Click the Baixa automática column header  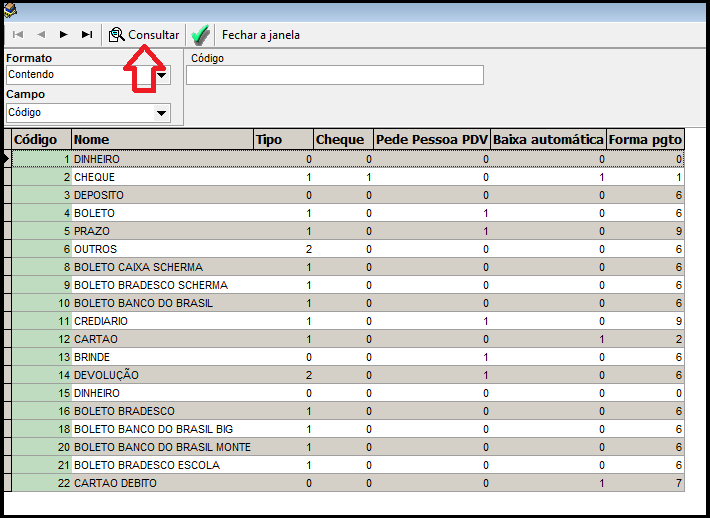coord(548,140)
